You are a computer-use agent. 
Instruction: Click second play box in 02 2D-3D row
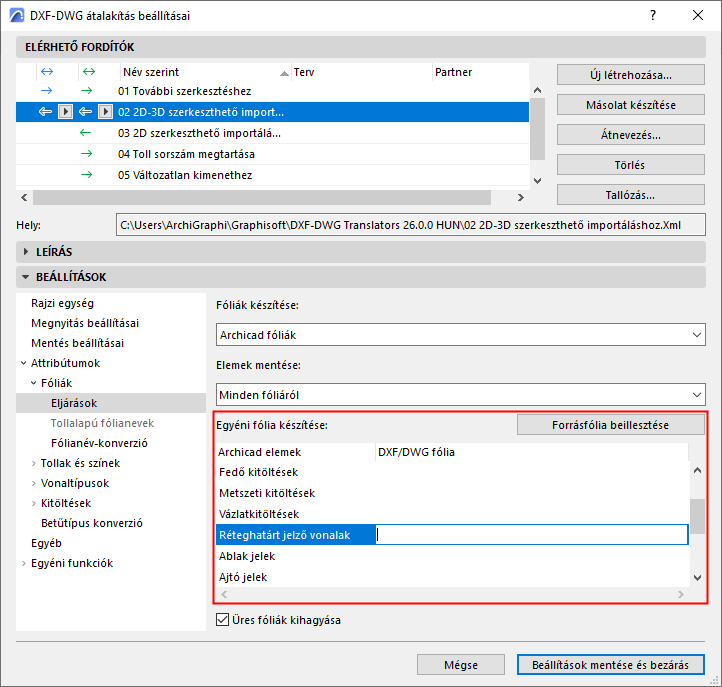(x=105, y=112)
